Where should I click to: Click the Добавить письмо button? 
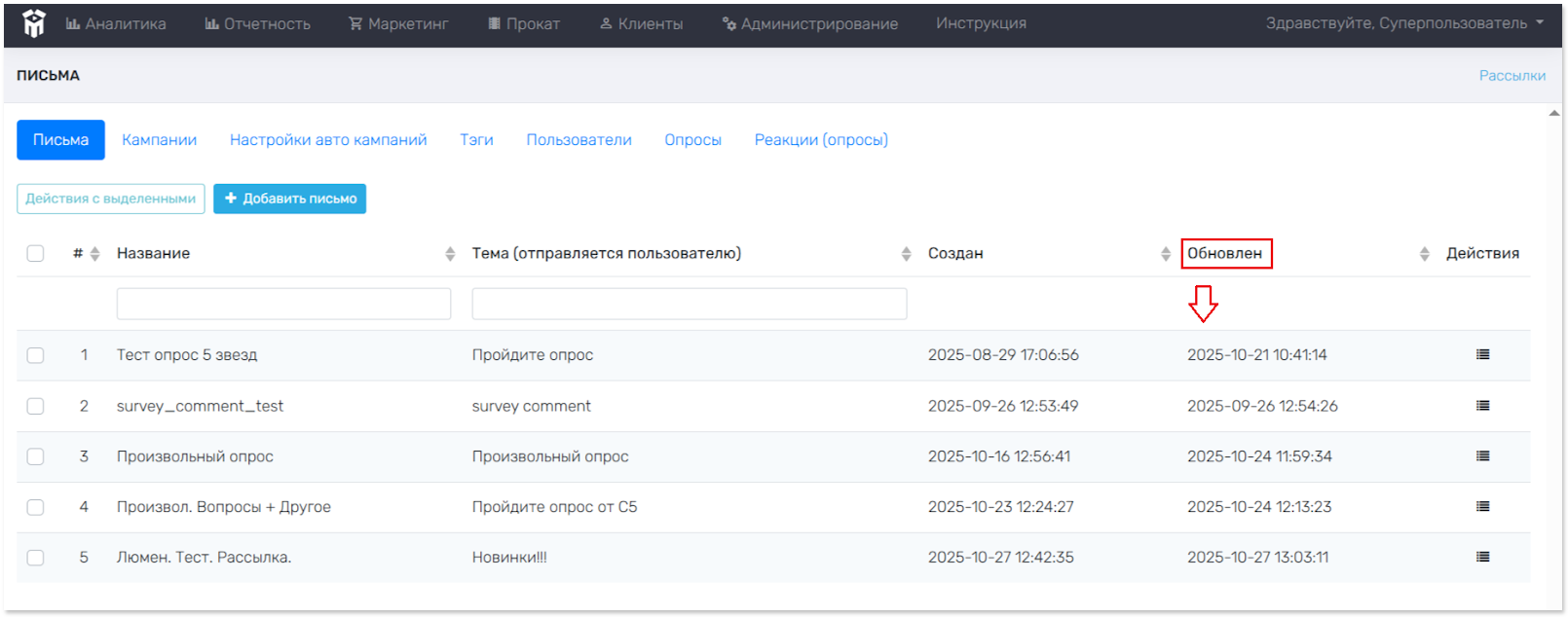[290, 199]
